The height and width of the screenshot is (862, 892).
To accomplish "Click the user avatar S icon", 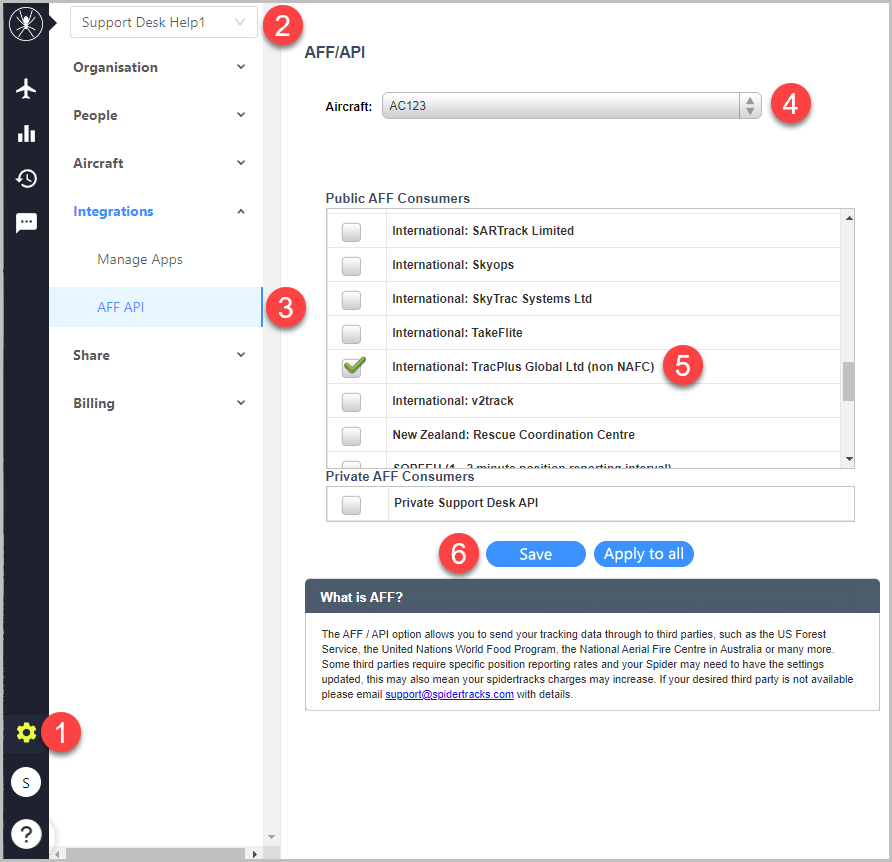I will [26, 783].
